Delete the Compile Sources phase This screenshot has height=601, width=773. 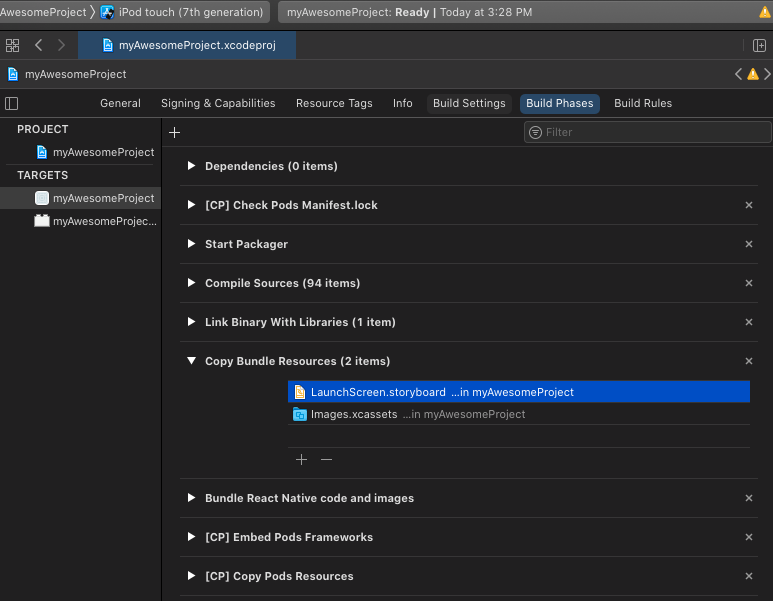click(749, 283)
